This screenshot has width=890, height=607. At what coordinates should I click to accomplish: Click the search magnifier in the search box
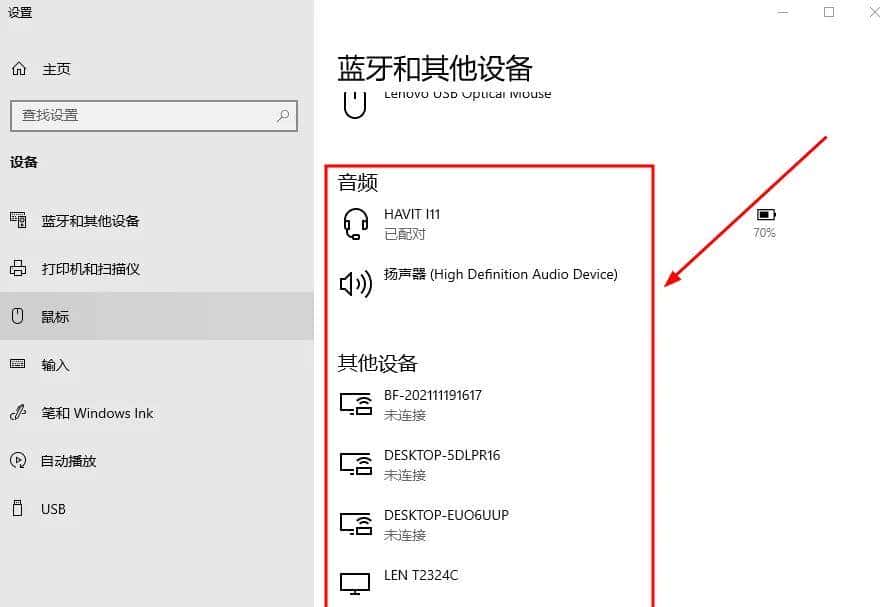click(x=283, y=116)
